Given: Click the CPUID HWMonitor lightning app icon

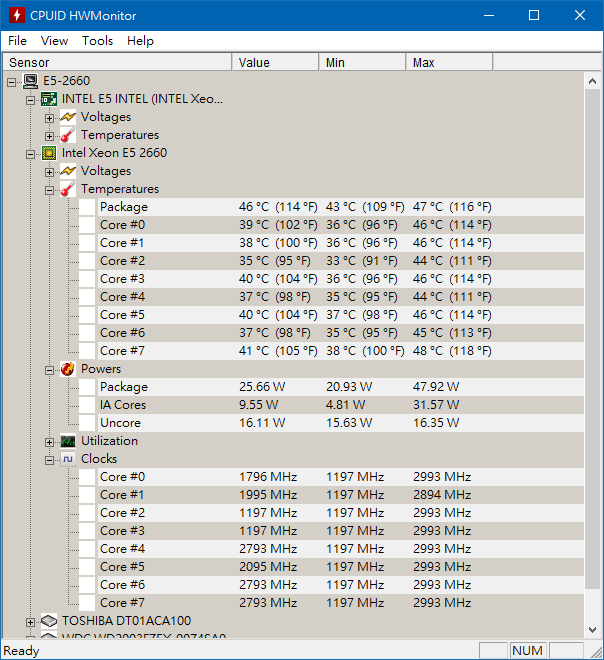Looking at the screenshot, I should coord(16,15).
